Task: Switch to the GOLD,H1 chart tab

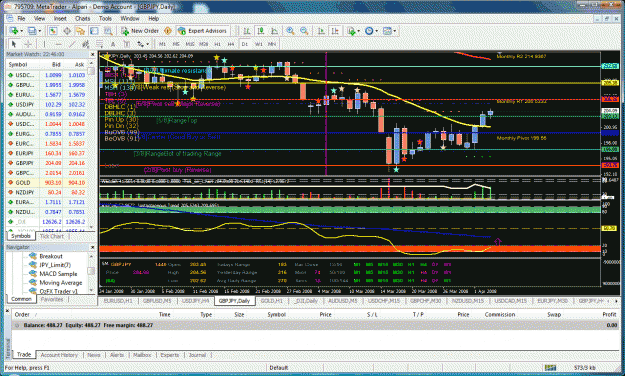Action: pos(271,301)
